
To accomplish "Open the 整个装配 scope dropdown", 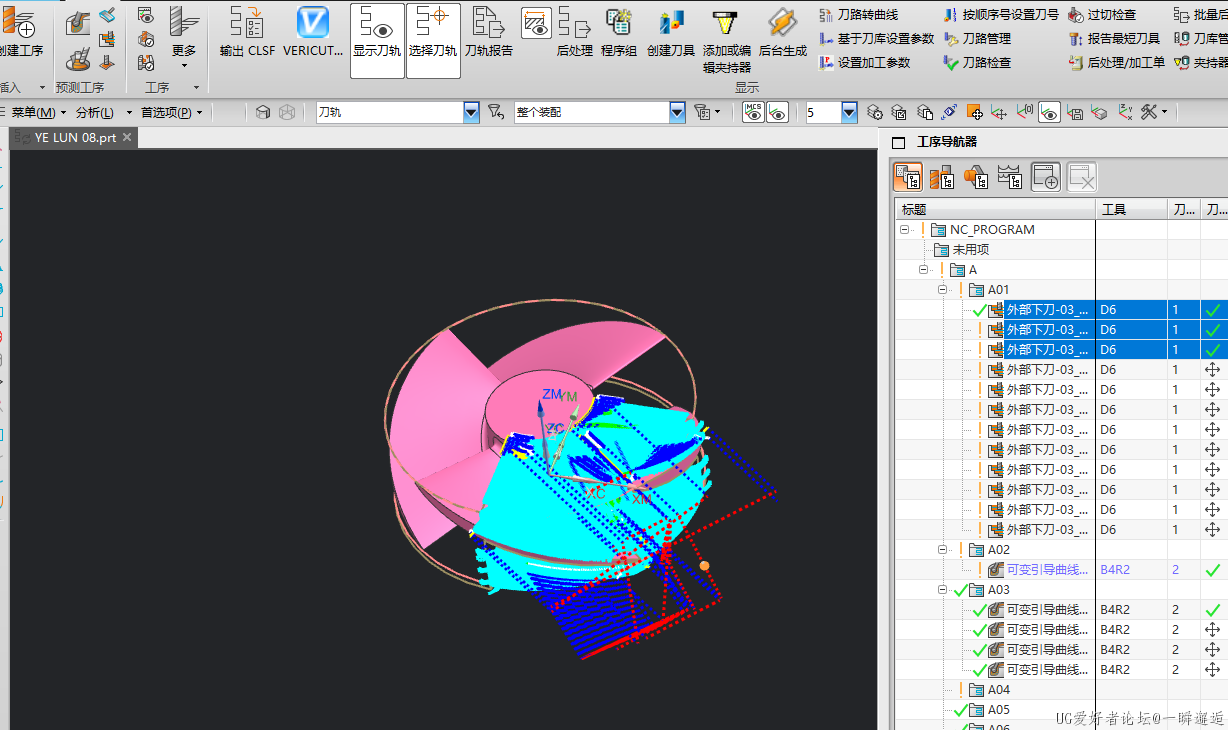I will (677, 113).
